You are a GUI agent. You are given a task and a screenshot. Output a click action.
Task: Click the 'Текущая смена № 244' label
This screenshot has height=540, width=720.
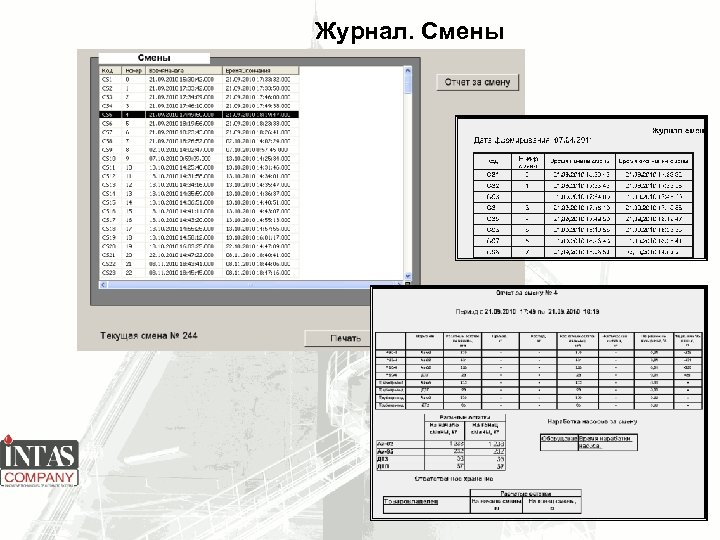pyautogui.click(x=149, y=336)
